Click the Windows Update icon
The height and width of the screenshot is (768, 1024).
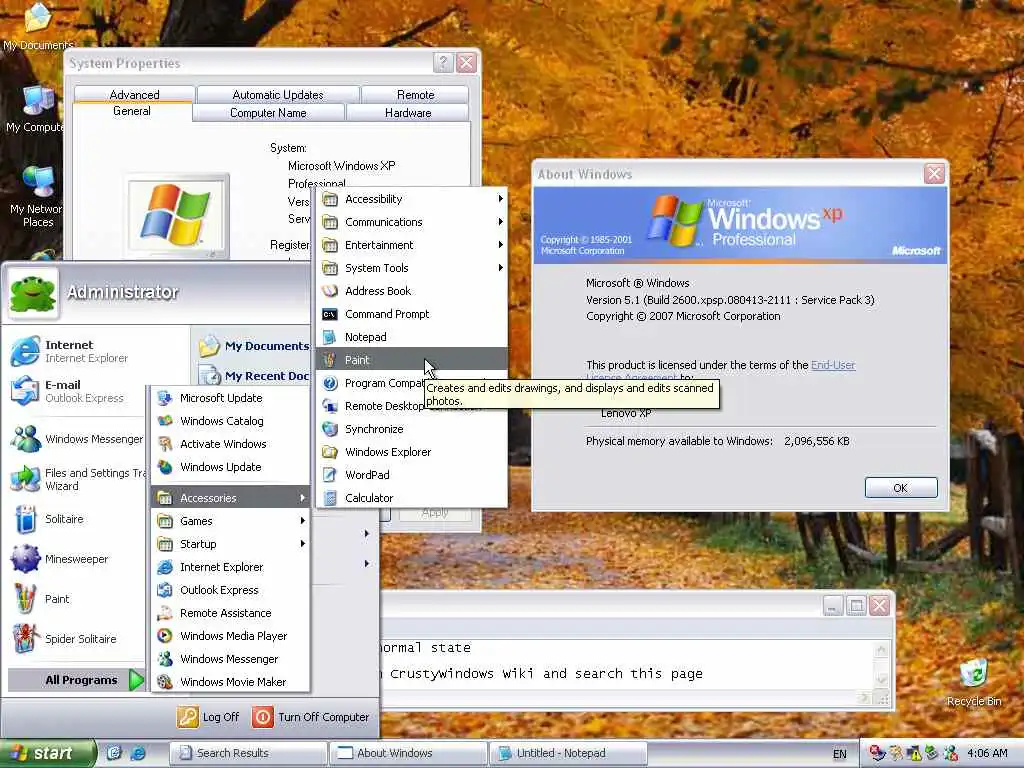[x=165, y=467]
